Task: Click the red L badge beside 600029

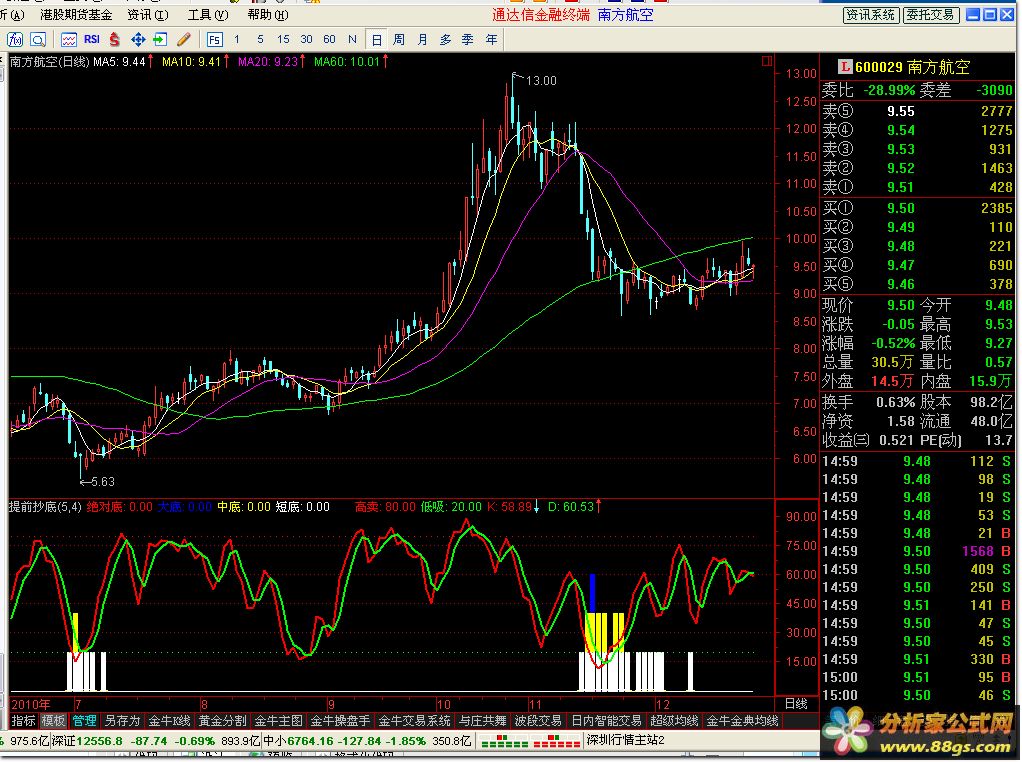Action: click(845, 66)
